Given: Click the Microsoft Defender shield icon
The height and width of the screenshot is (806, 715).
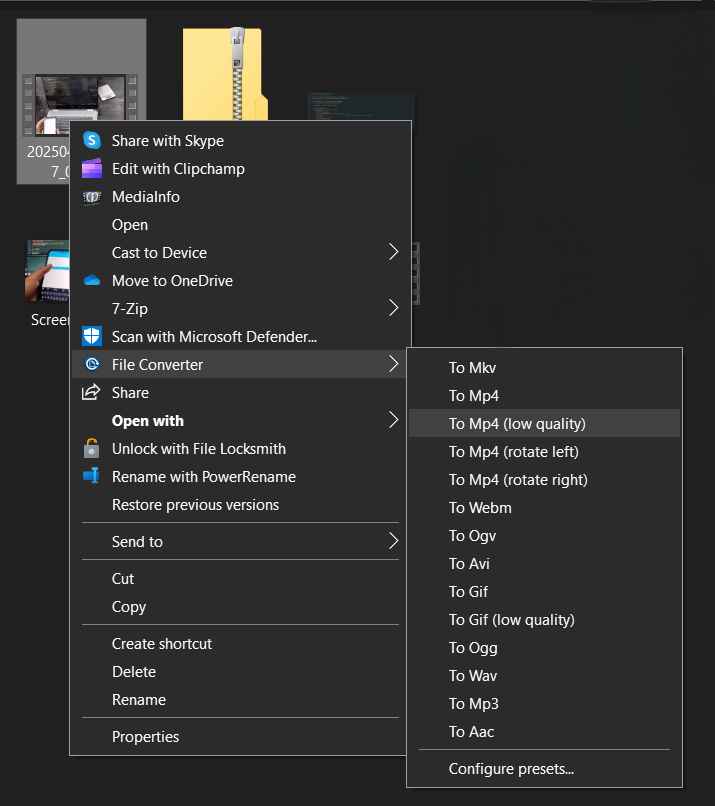Looking at the screenshot, I should [x=92, y=337].
